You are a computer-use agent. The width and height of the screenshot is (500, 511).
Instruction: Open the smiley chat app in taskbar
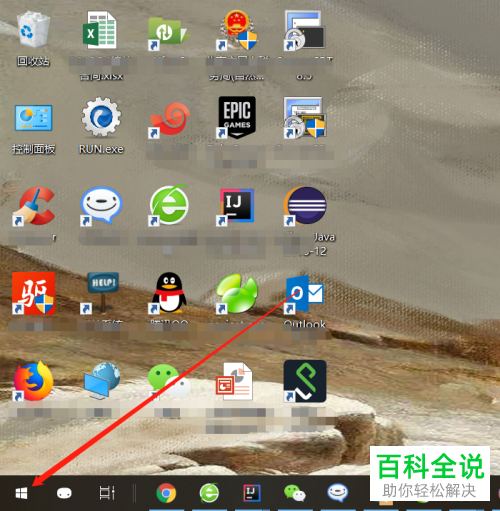point(338,493)
